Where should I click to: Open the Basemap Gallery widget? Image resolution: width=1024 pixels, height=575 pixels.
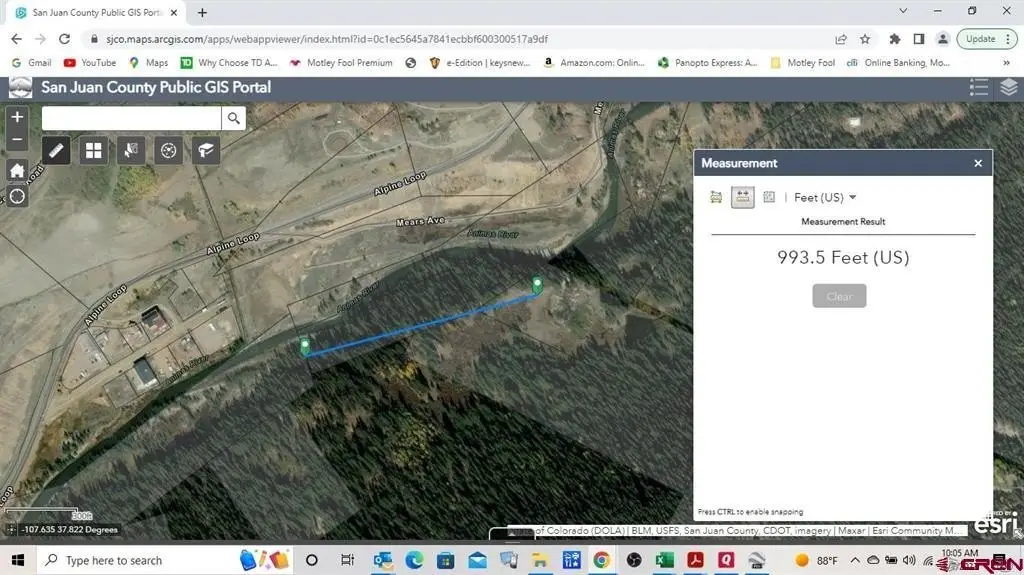[x=94, y=151]
